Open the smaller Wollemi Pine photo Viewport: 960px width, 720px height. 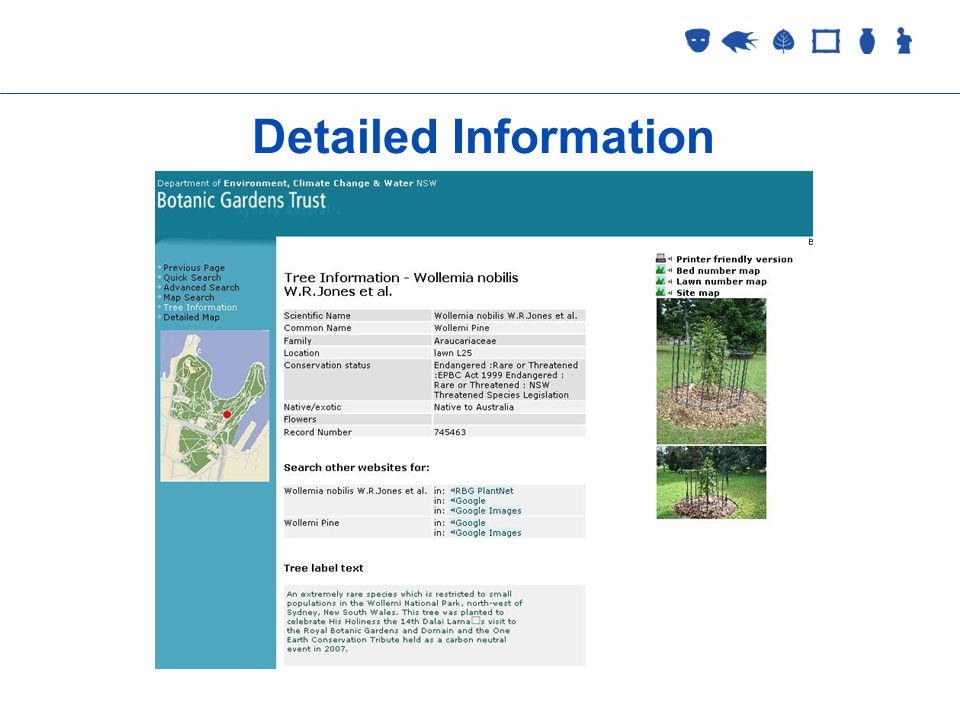(711, 482)
